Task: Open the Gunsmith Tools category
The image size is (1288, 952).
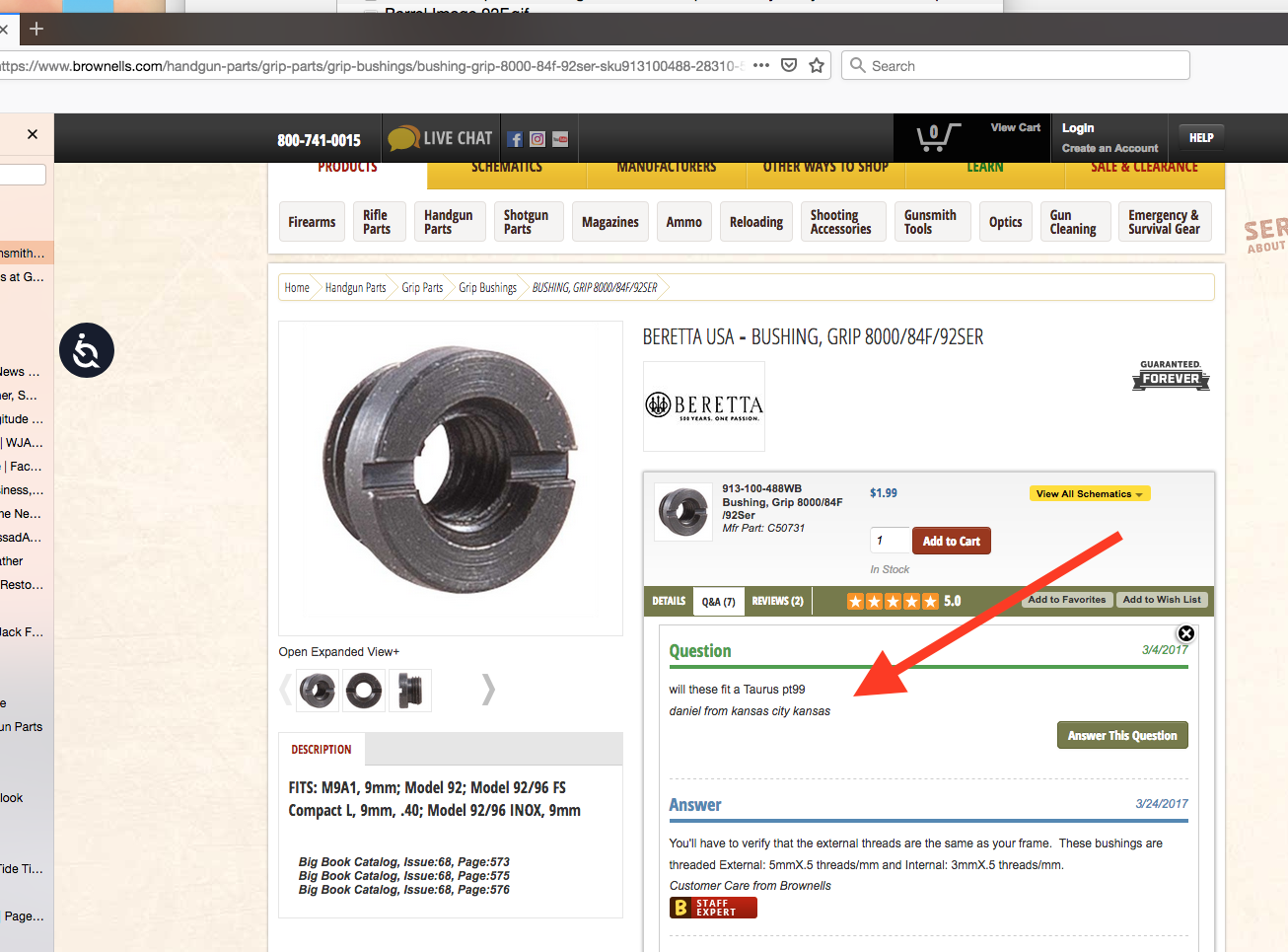Action: click(931, 222)
